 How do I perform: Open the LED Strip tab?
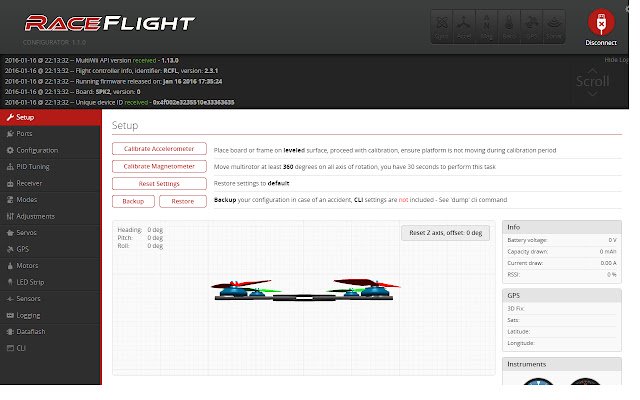click(51, 282)
